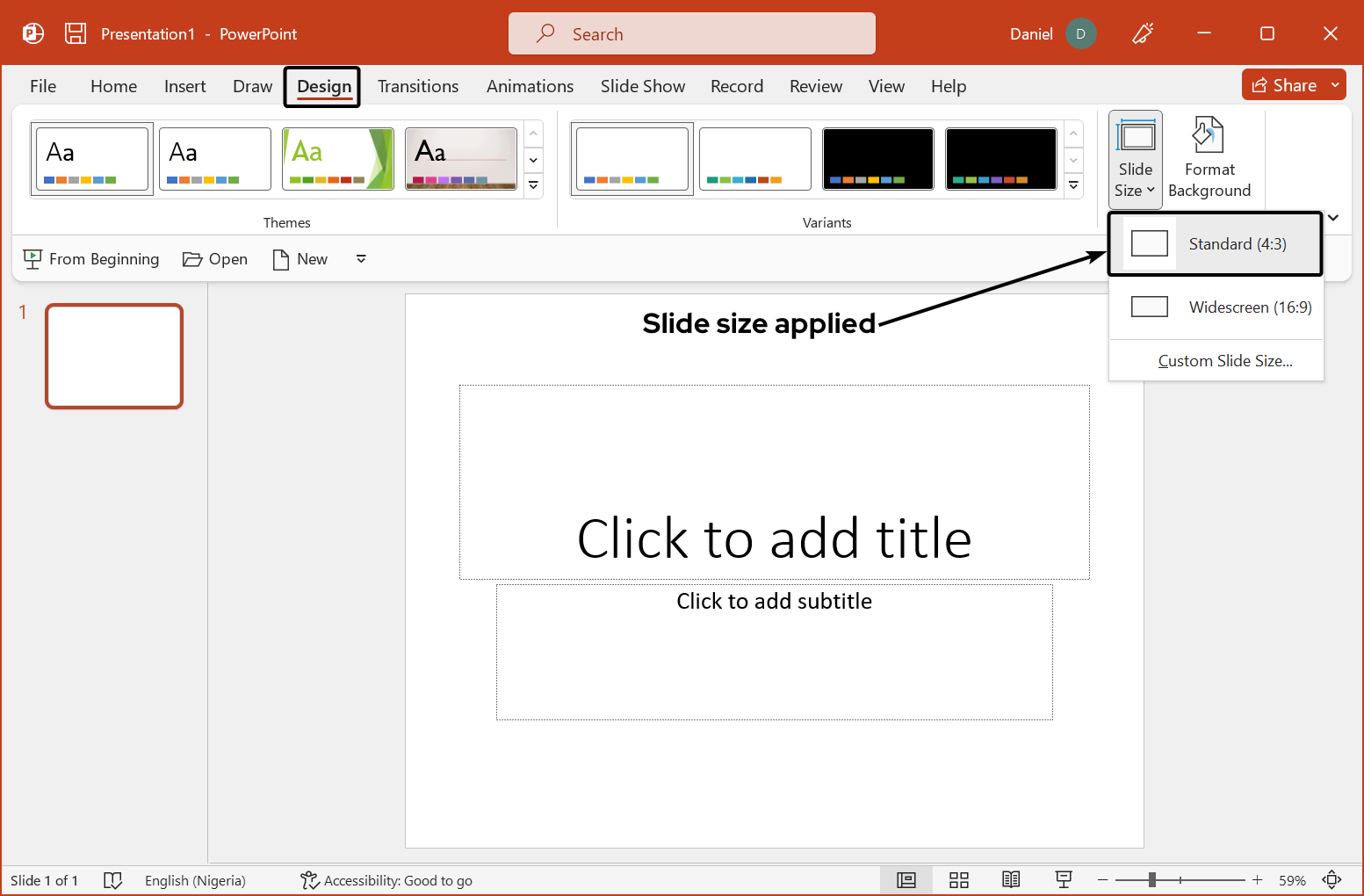
Task: Switch to Slide Sorter view
Action: coord(958,879)
